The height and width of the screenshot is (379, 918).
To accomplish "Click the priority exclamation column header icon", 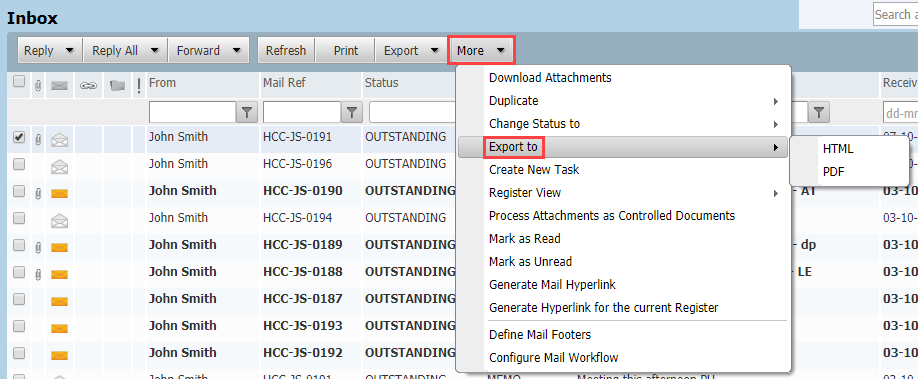I will [139, 86].
